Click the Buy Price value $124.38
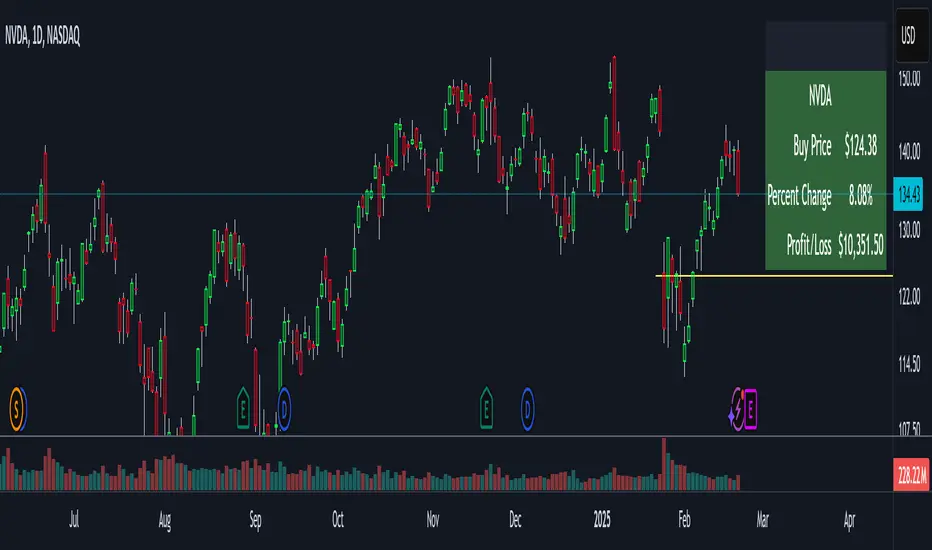This screenshot has width=932, height=550. coord(861,145)
